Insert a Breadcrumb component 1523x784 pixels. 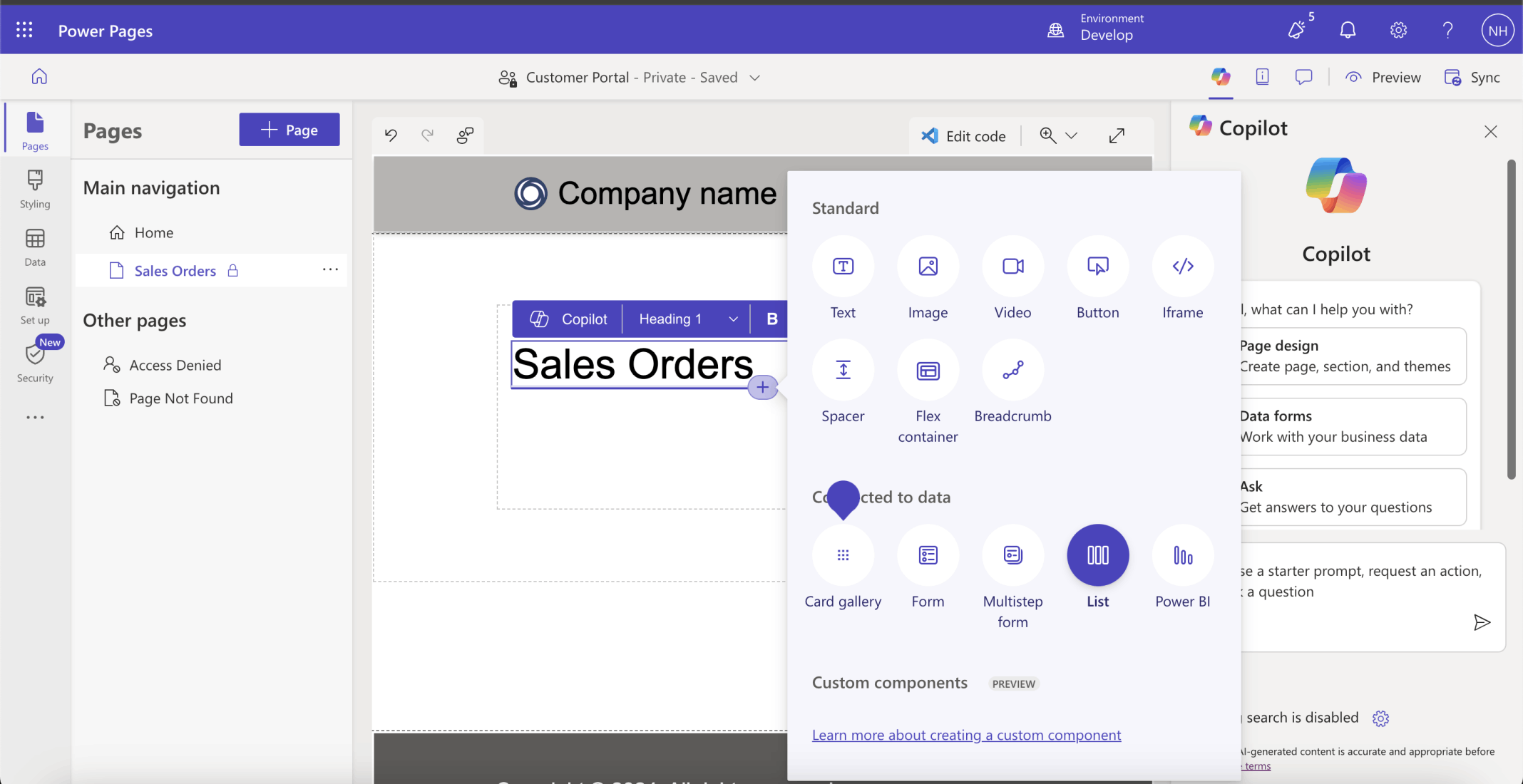click(1012, 370)
